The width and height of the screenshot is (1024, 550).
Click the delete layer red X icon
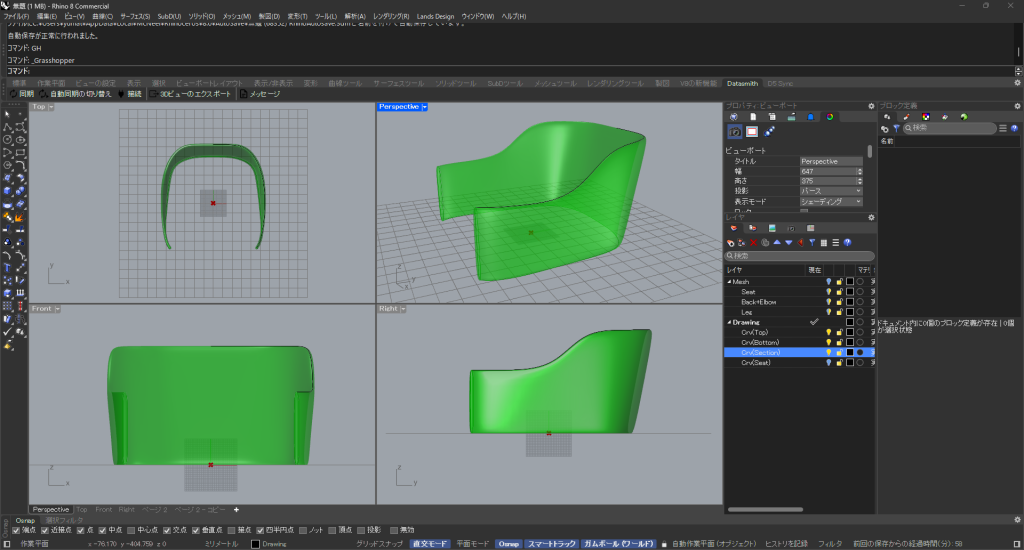[753, 242]
